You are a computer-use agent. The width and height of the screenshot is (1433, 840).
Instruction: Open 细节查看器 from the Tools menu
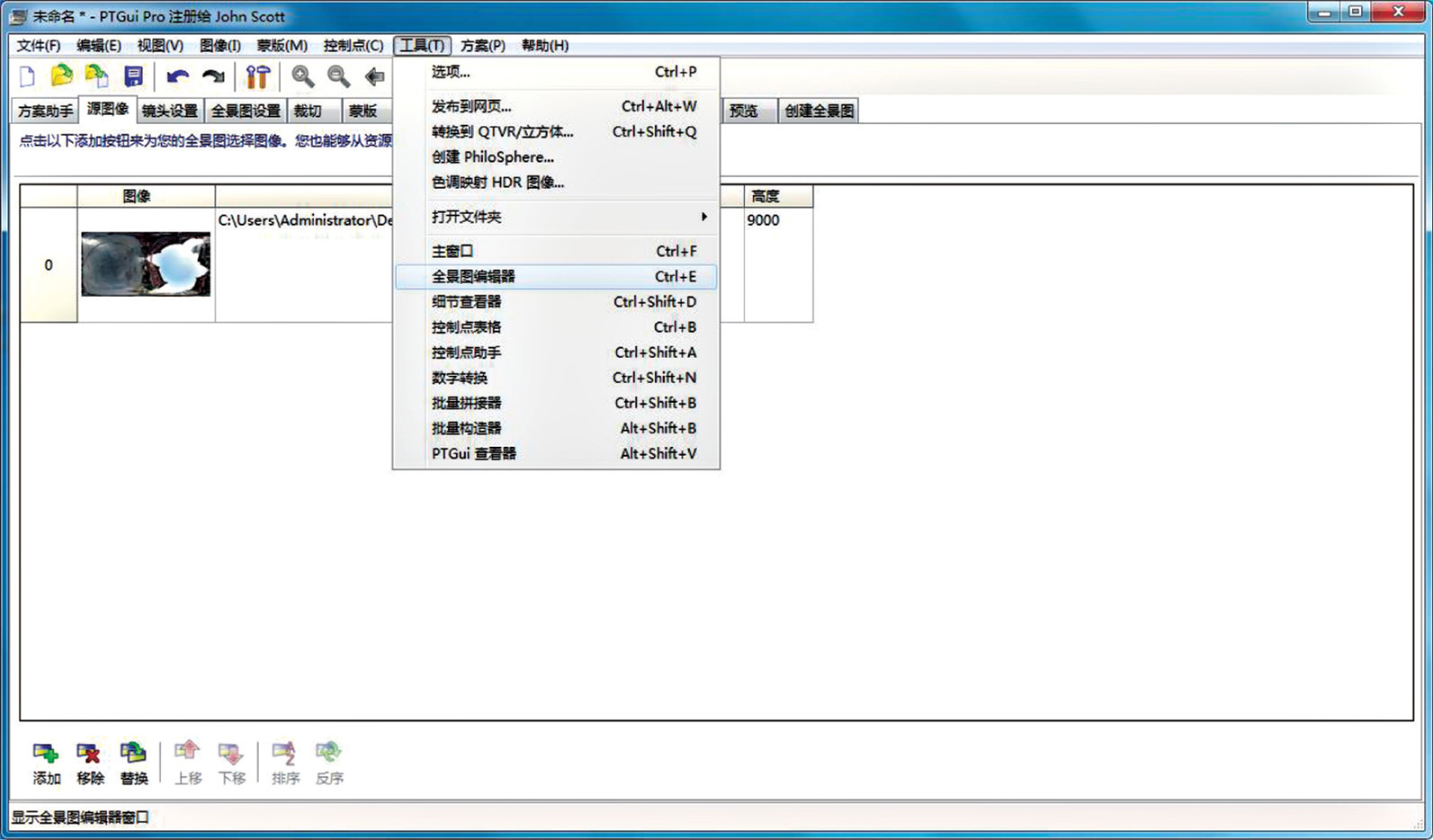[x=556, y=301]
